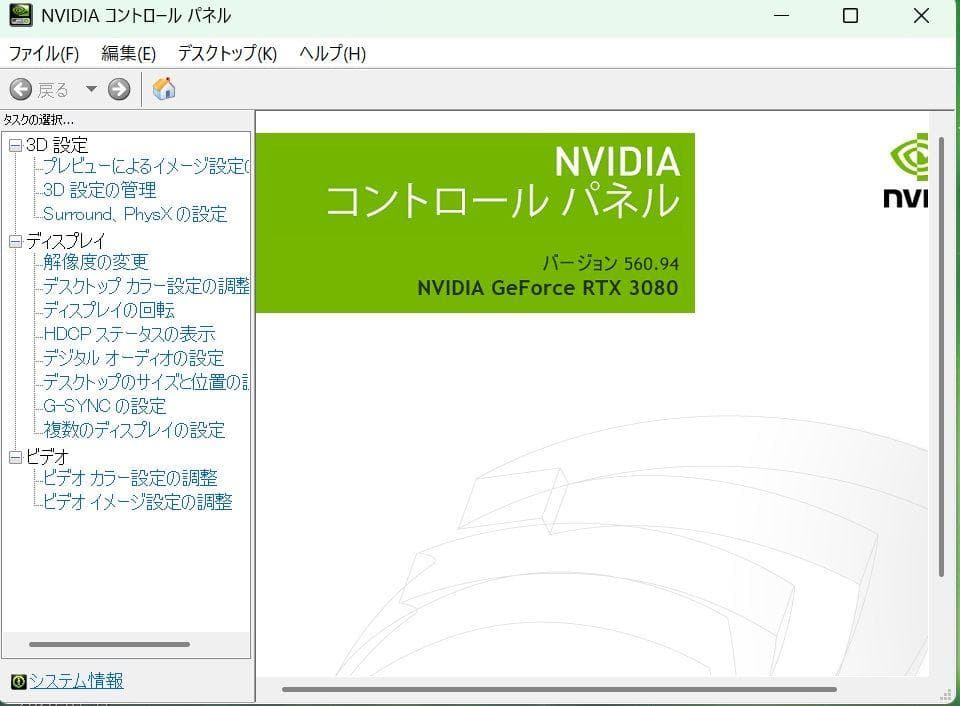Screen dimensions: 960x706
Task: Open the システム情報 link
Action: pyautogui.click(x=77, y=681)
